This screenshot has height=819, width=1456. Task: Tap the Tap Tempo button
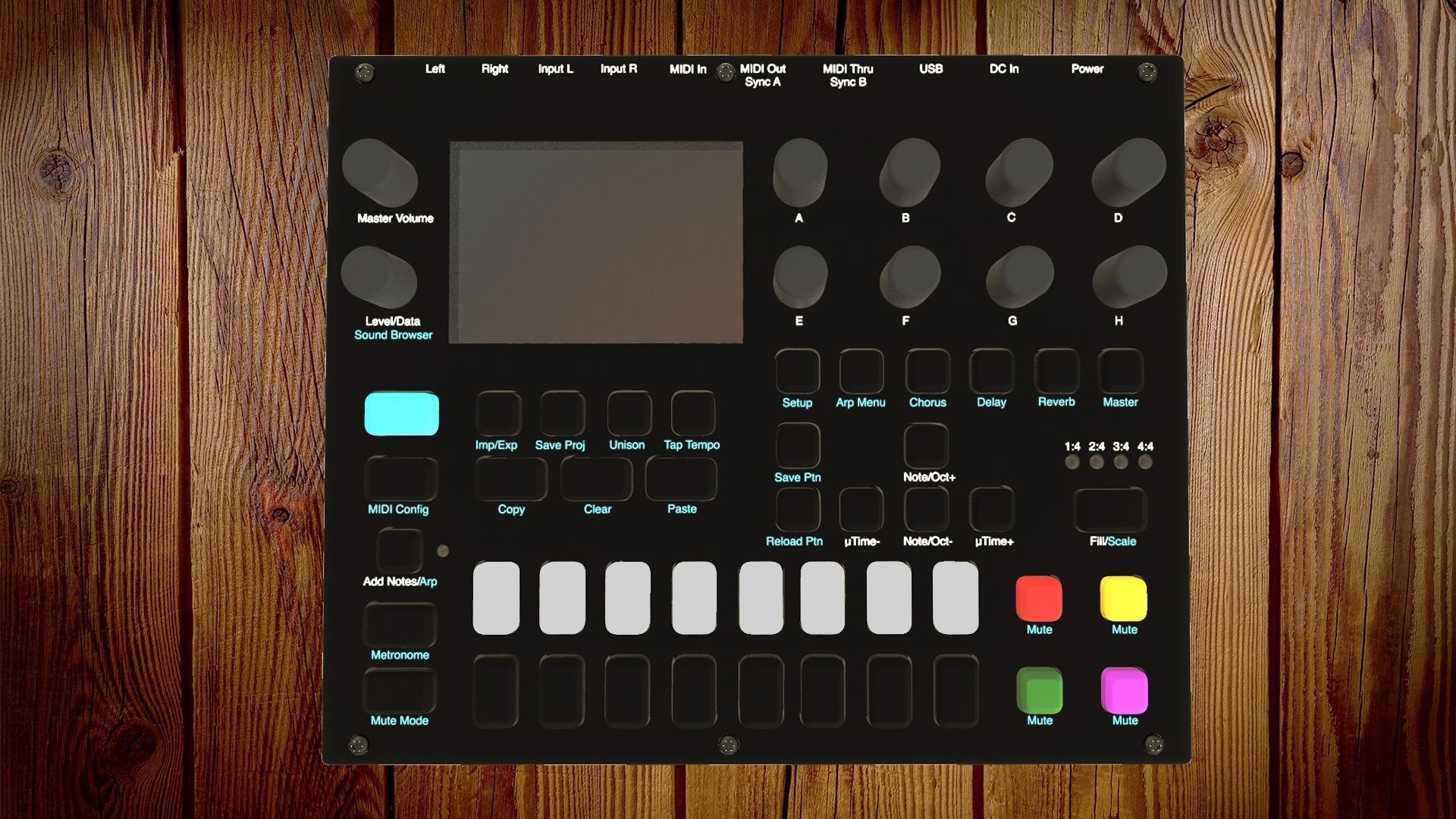coord(692,413)
